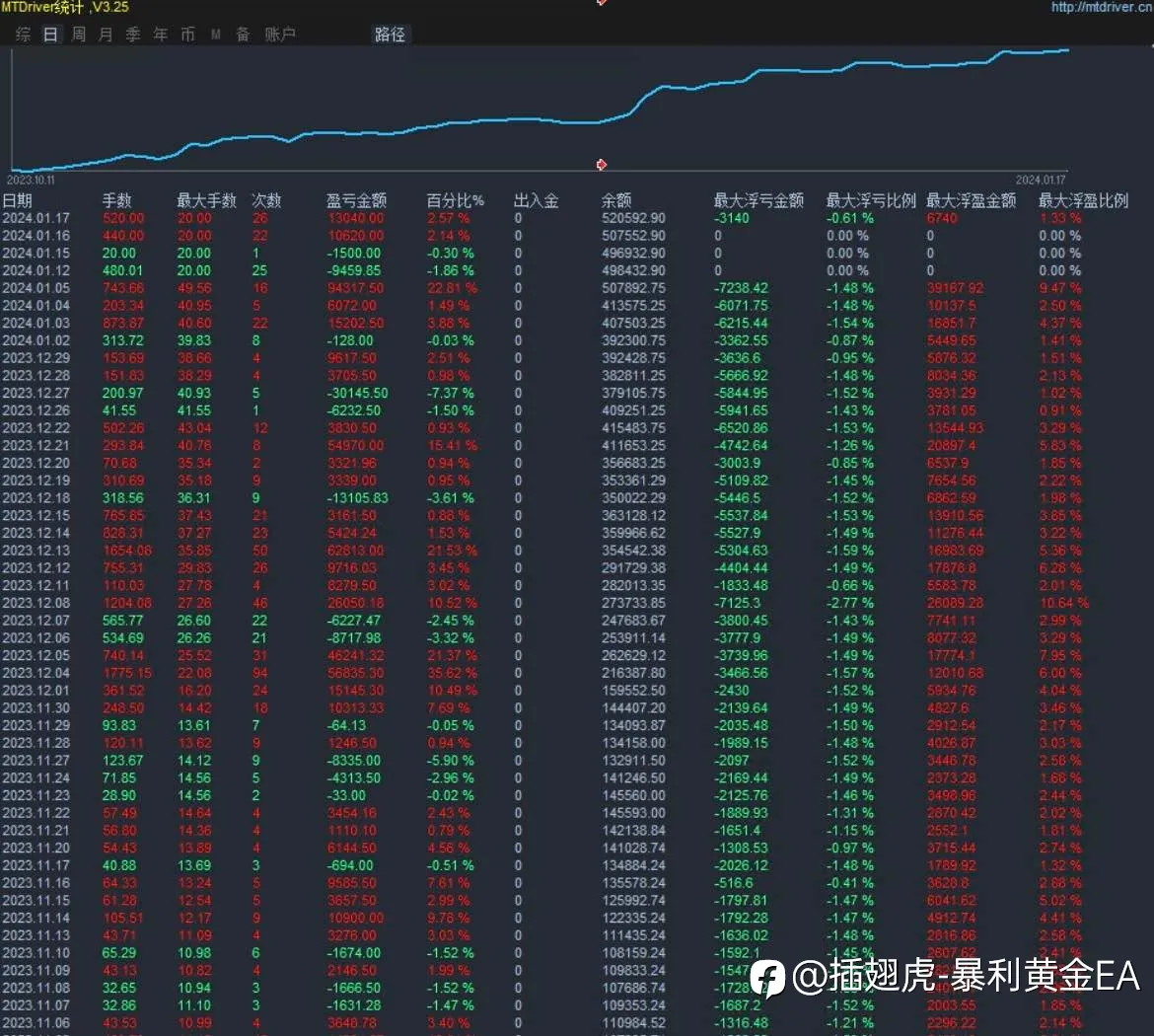Sort by the 盈亏金额 profit column header
1154x1036 pixels.
tap(356, 200)
